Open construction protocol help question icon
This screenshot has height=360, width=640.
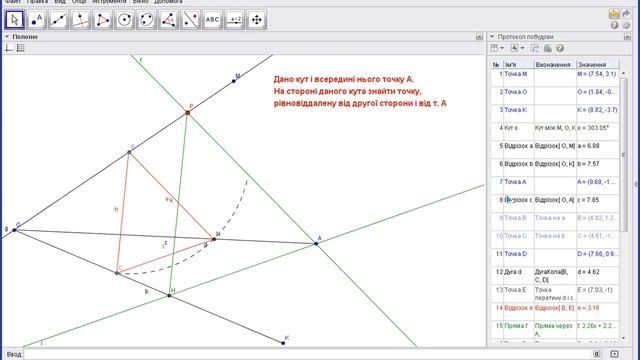pos(560,48)
